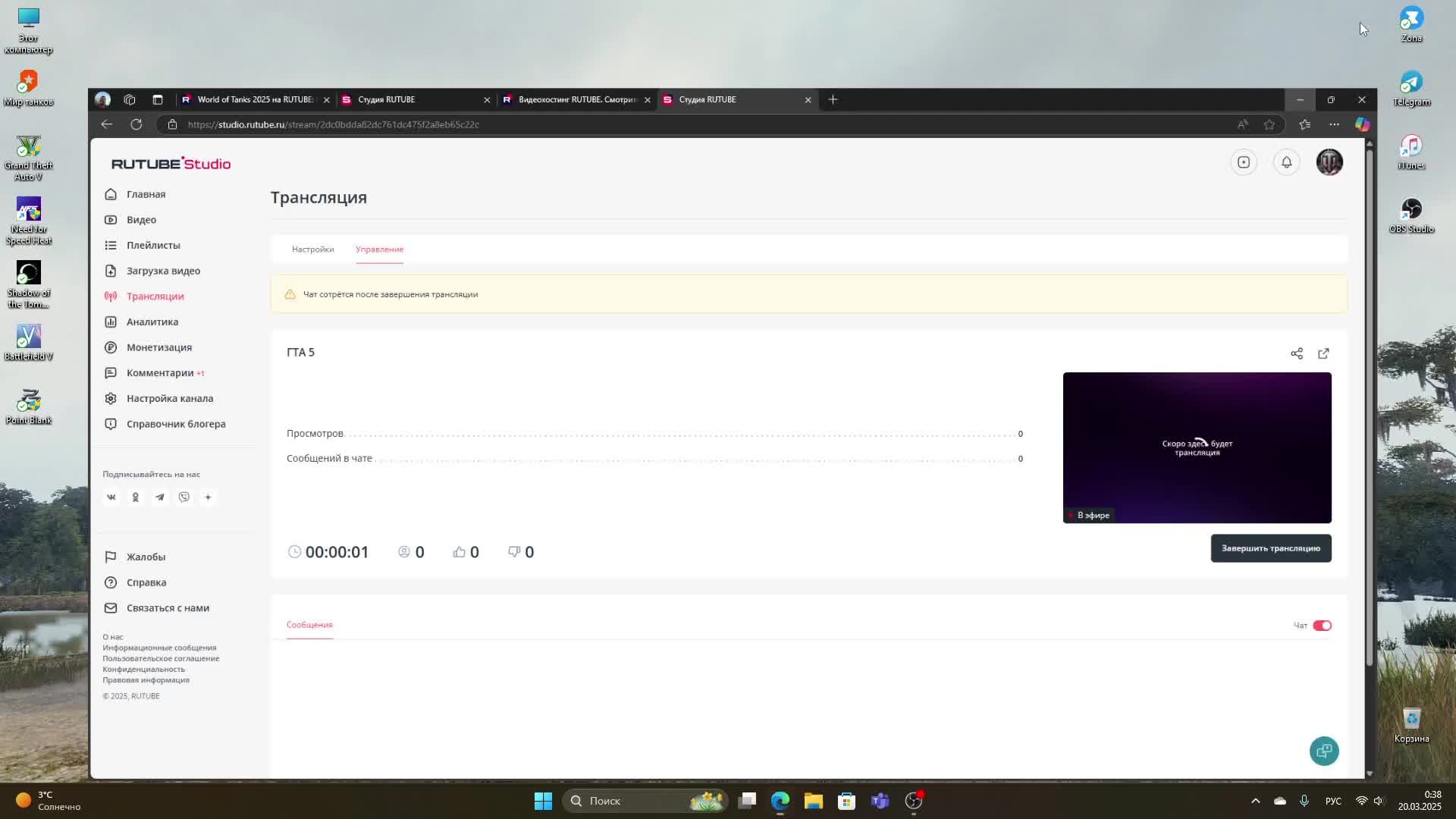Open the Telegram social link icon

click(x=160, y=497)
